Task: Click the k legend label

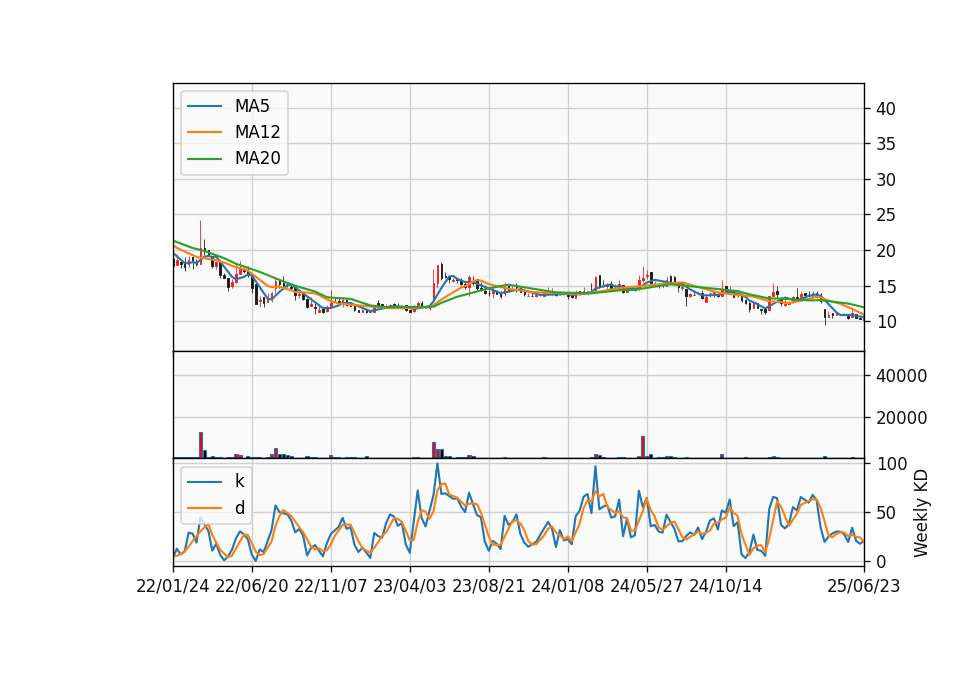Action: (x=239, y=481)
